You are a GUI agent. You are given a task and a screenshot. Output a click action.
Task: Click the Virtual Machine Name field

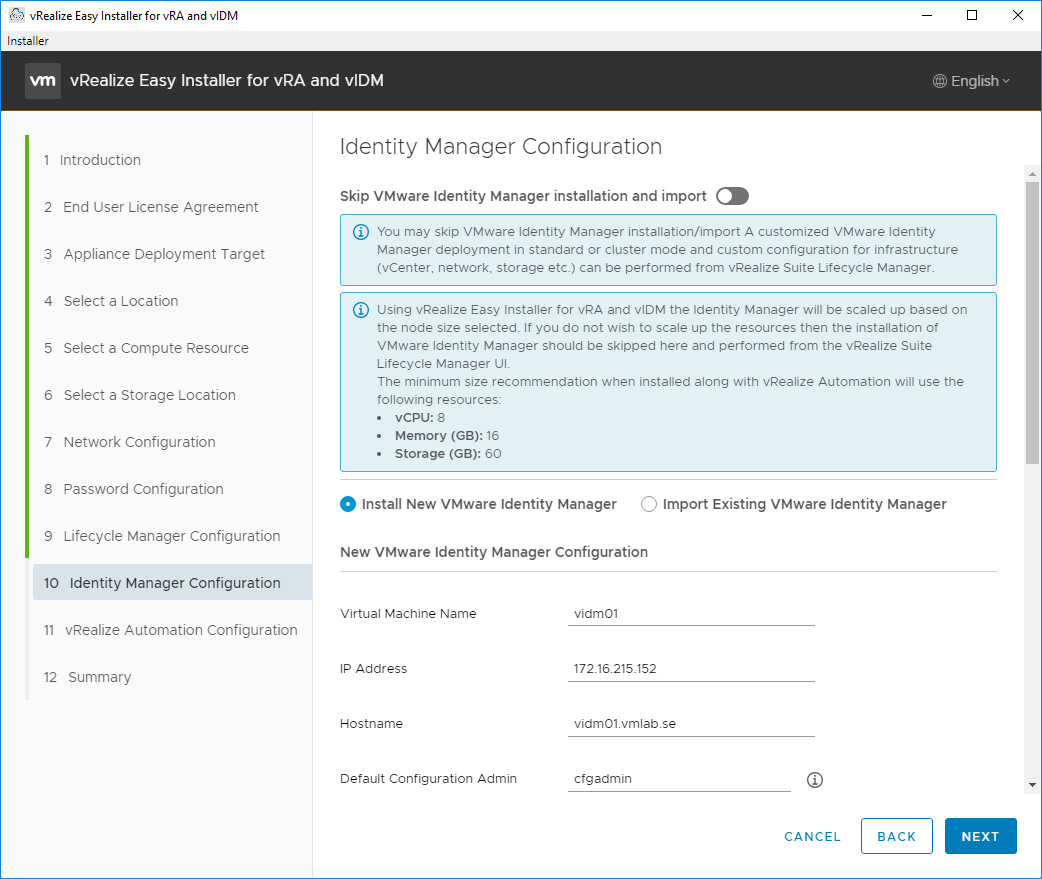coord(691,614)
